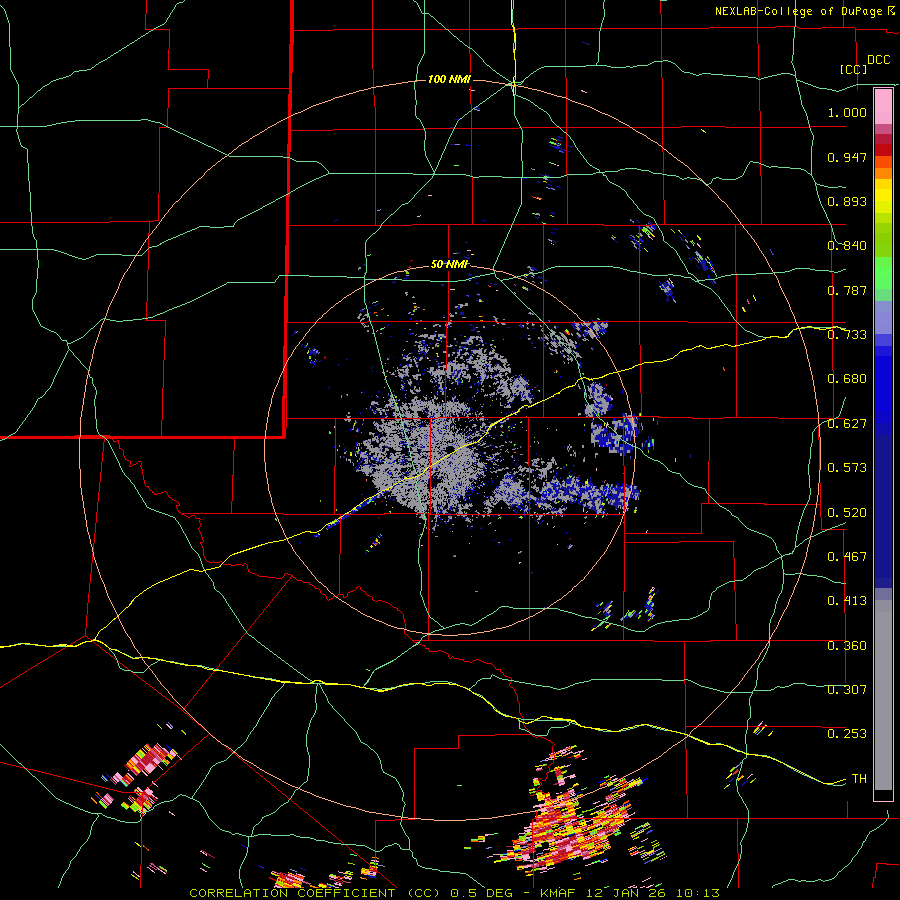Pick the bright green color bar segment
Viewport: 900px width, 900px height.
[883, 273]
